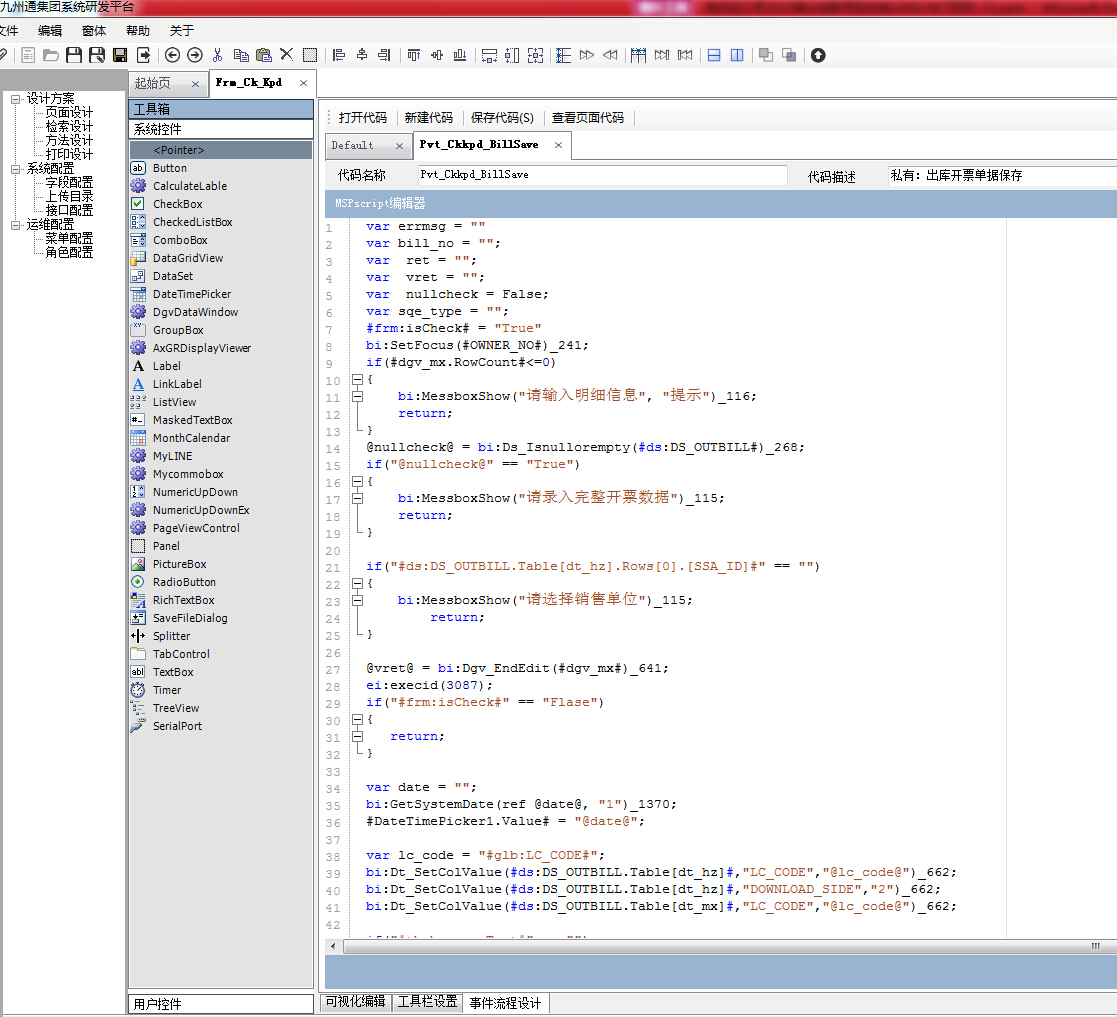Viewport: 1117px width, 1017px height.
Task: Click the delete (X) toolbar icon
Action: [286, 55]
